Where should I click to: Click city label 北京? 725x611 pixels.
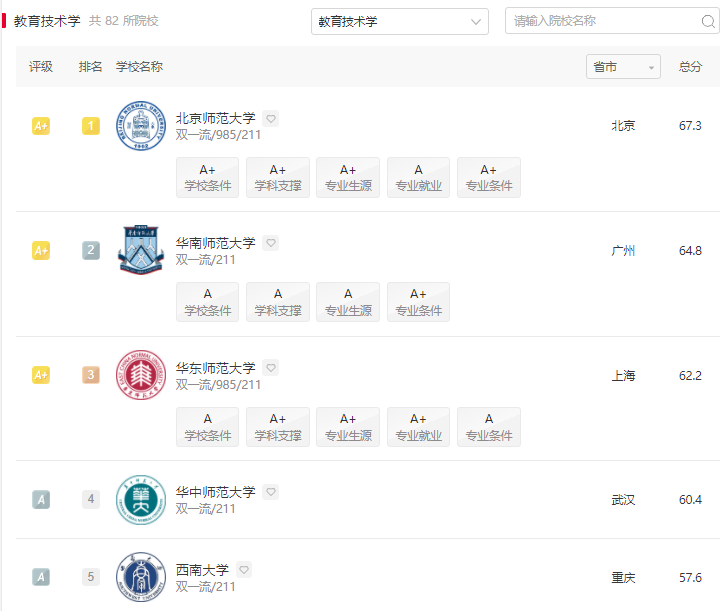623,126
